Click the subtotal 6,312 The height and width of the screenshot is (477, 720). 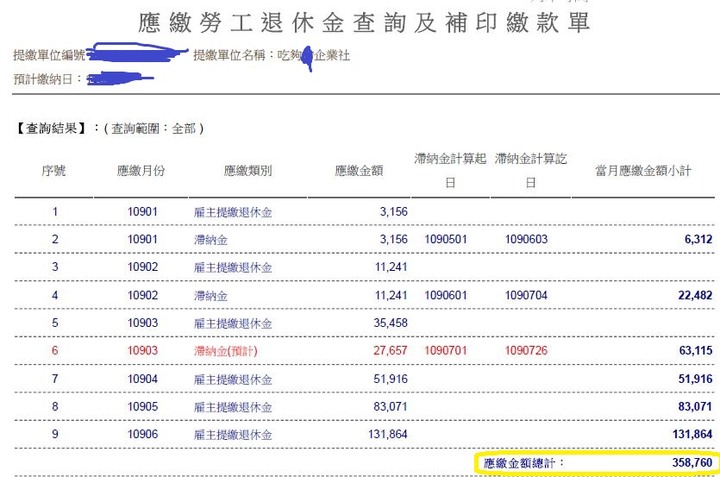pos(698,239)
